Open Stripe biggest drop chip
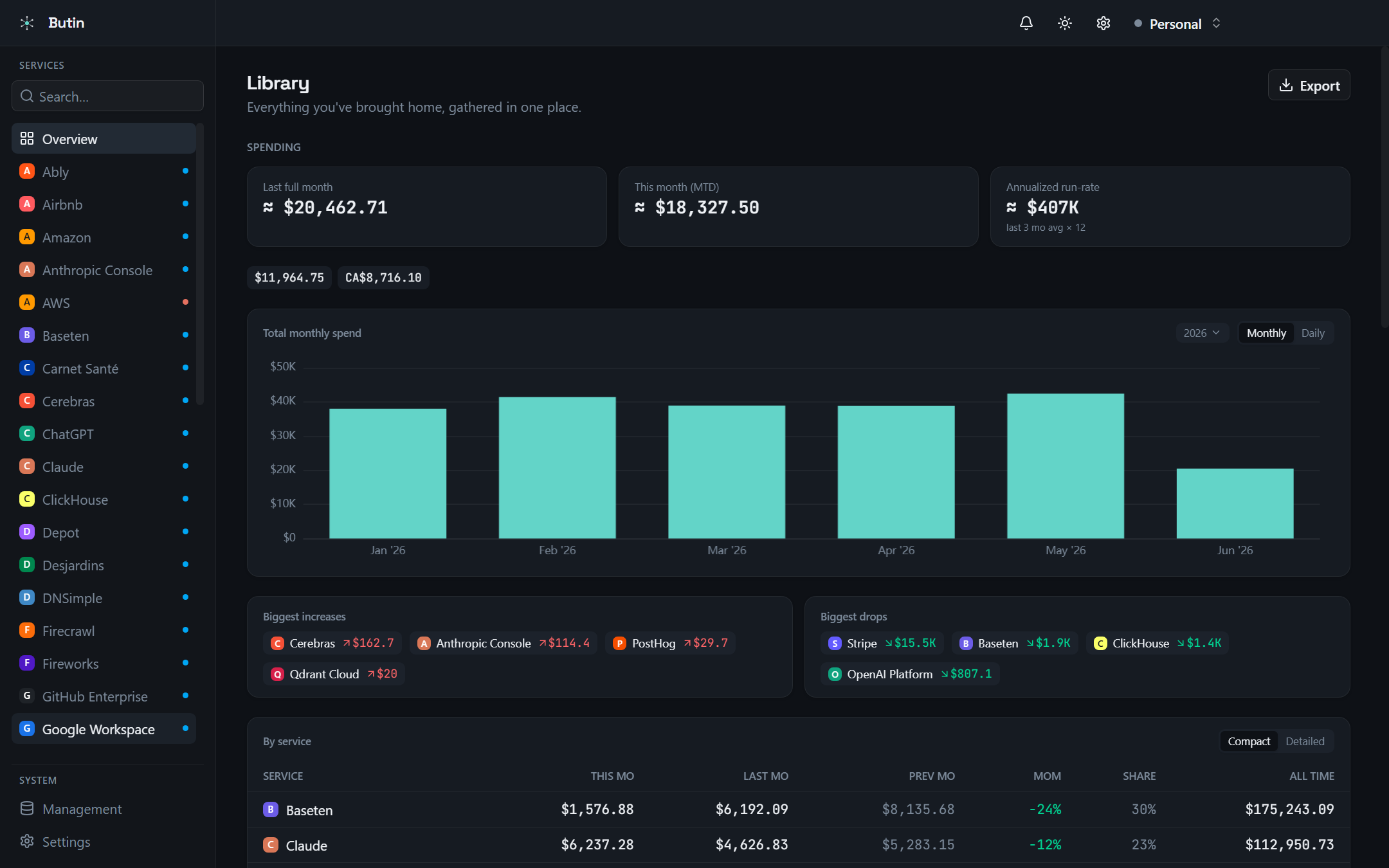Image resolution: width=1389 pixels, height=868 pixels. pyautogui.click(x=882, y=643)
